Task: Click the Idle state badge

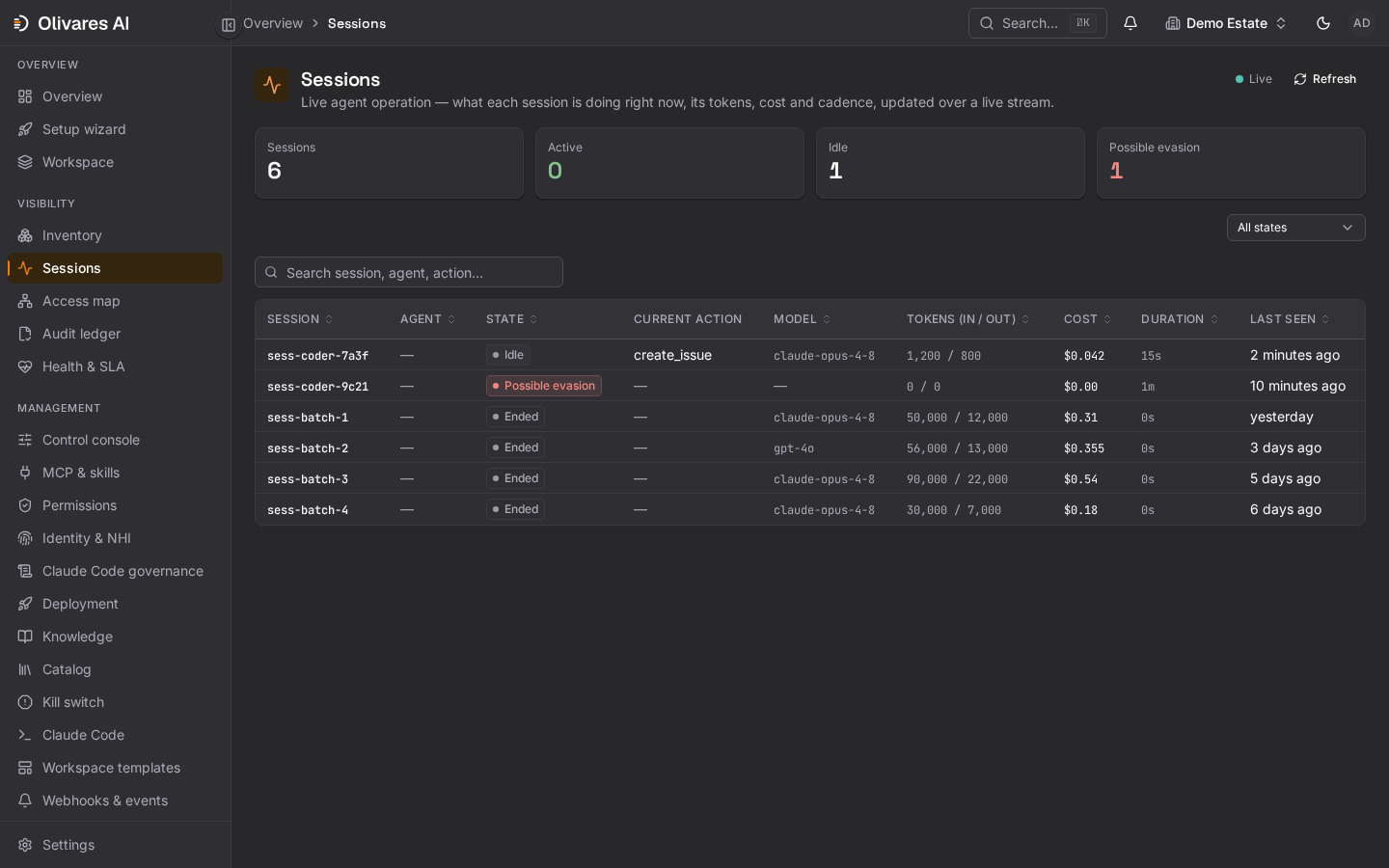Action: pyautogui.click(x=508, y=355)
